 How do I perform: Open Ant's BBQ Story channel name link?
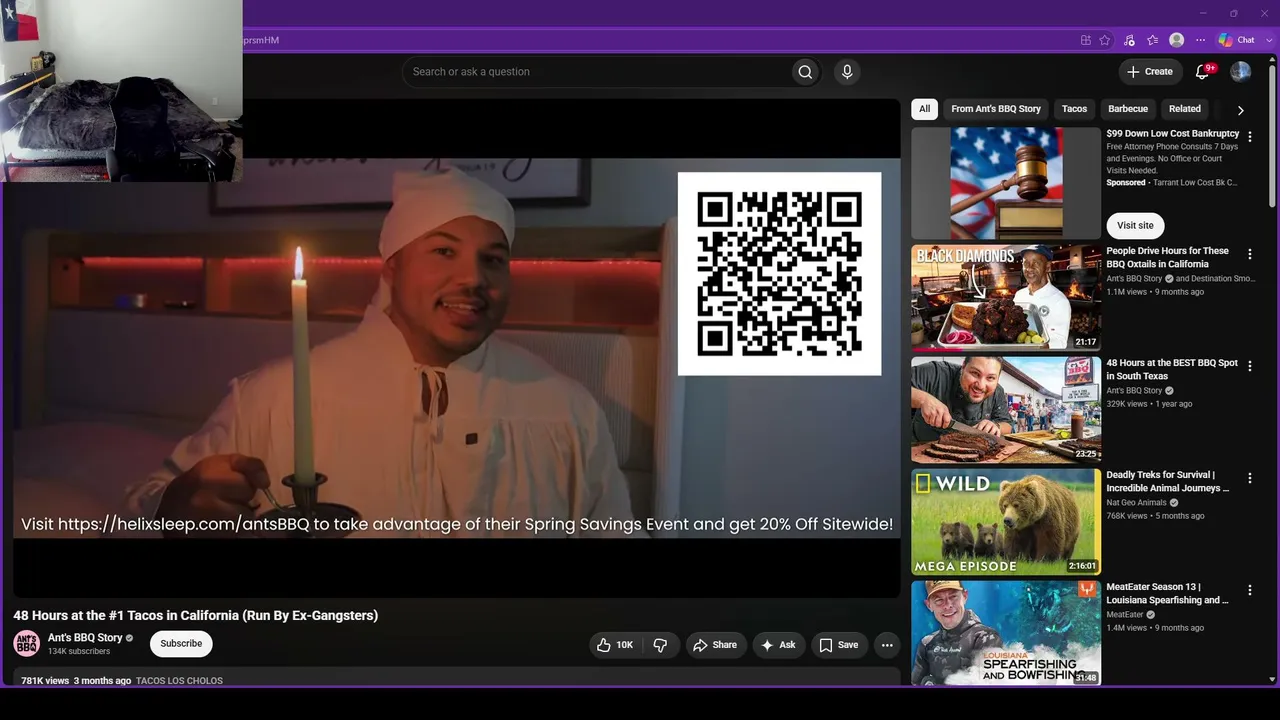[x=85, y=638]
